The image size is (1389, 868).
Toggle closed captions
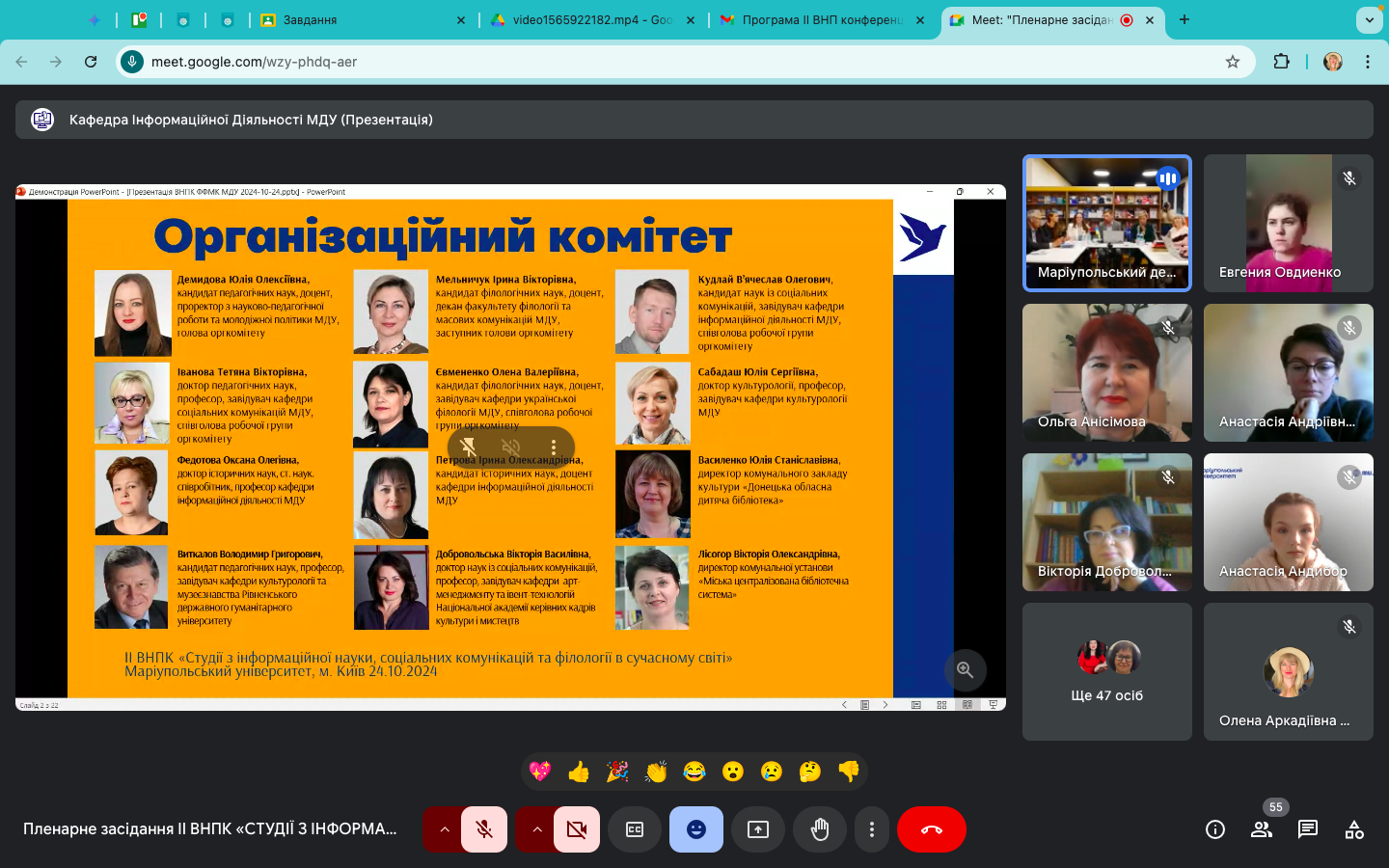[635, 829]
